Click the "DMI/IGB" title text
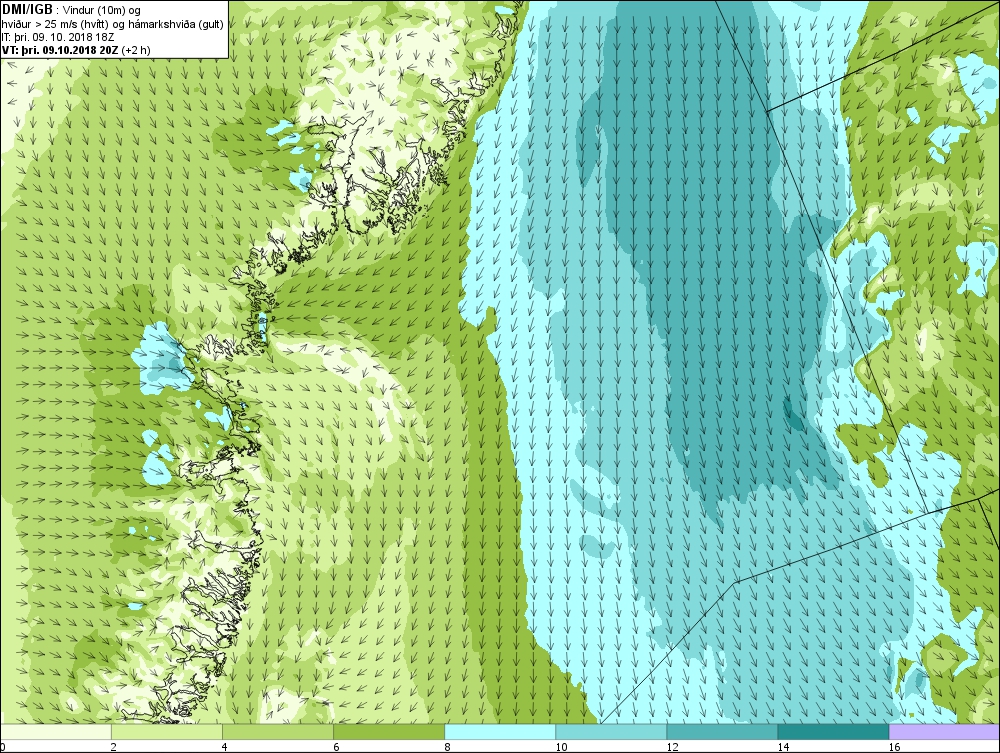This screenshot has height=753, width=1000. [x=27, y=9]
